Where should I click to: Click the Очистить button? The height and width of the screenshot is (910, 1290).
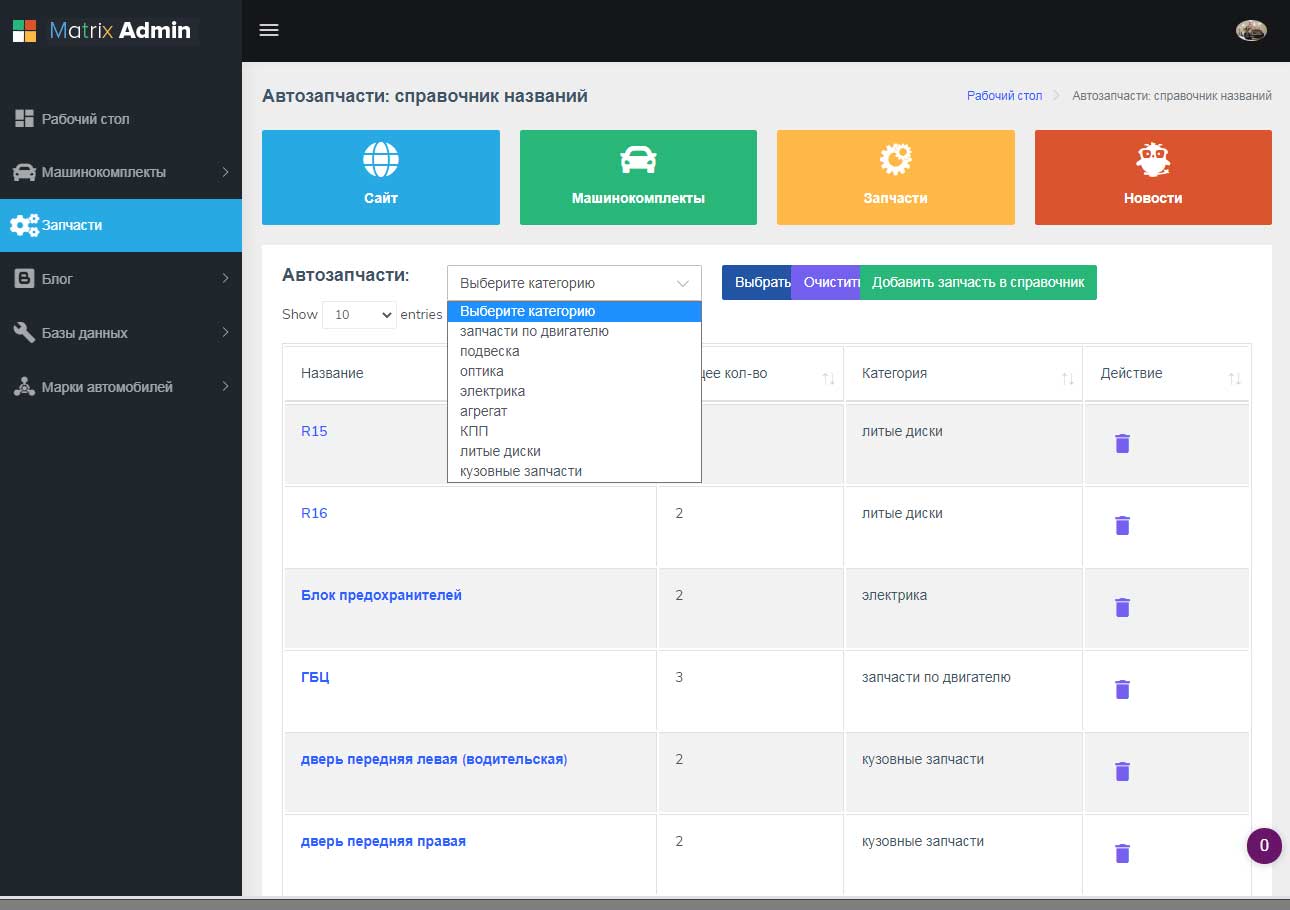pos(826,282)
